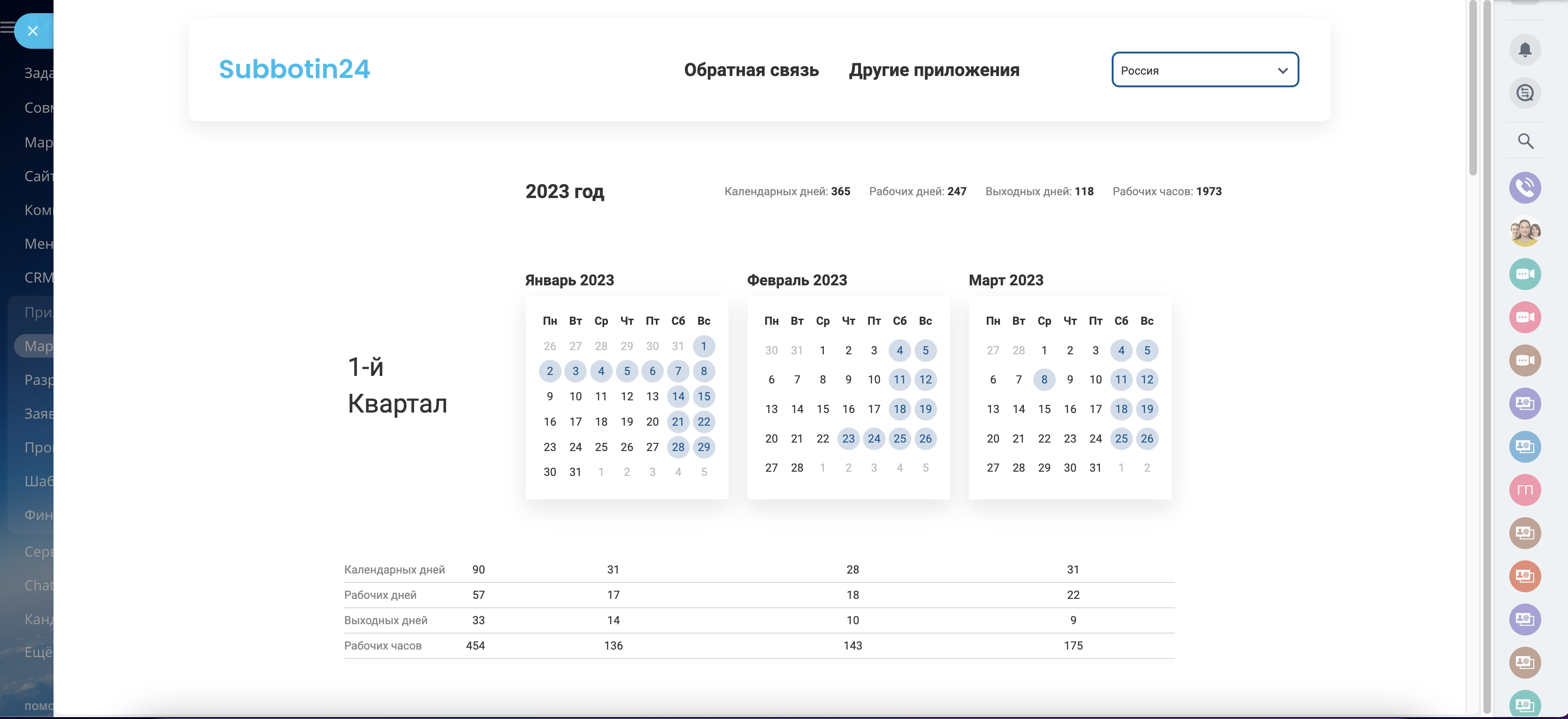The width and height of the screenshot is (1568, 719).
Task: Open the chat messages icon in sidebar
Action: pos(1524,93)
